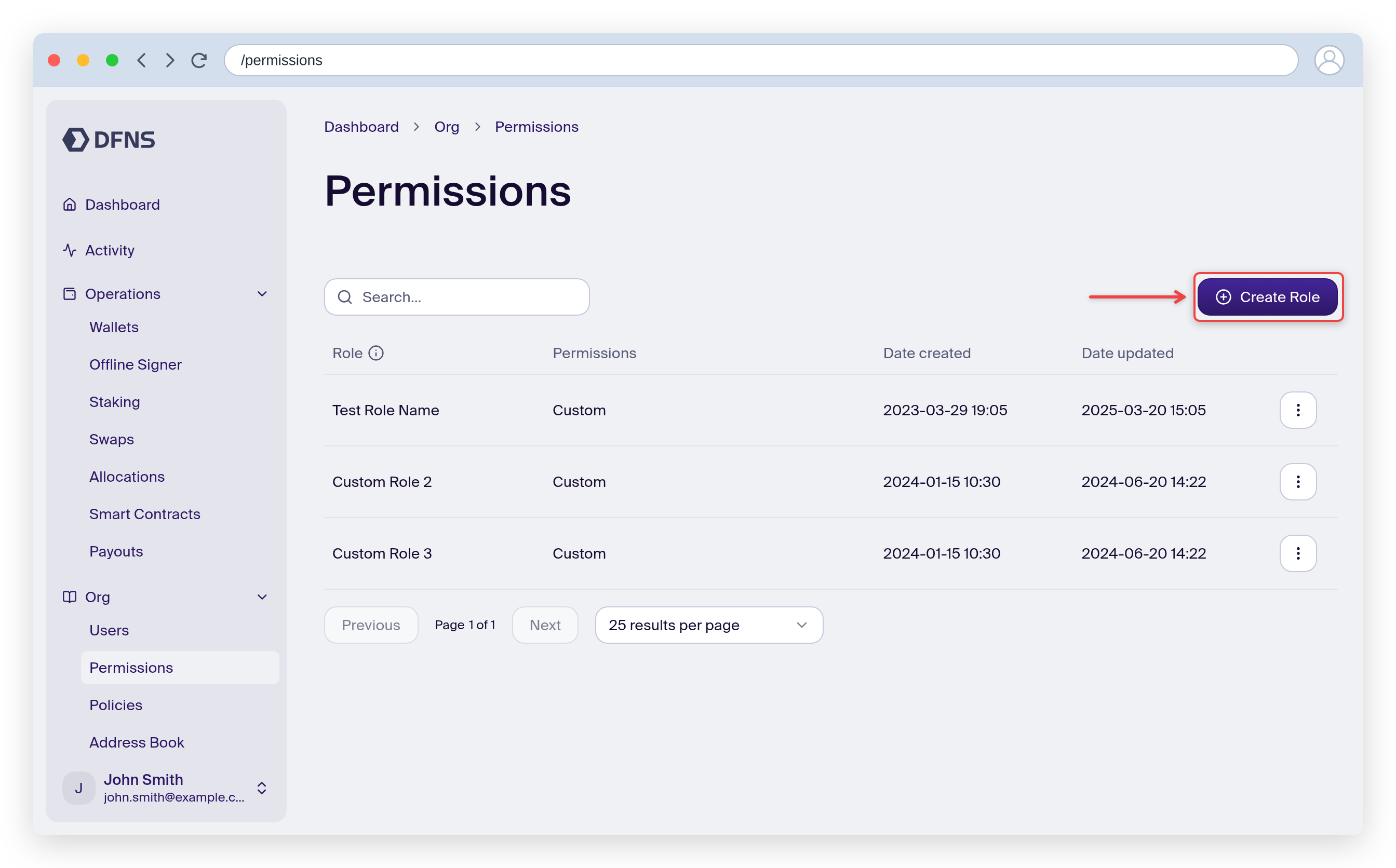The image size is (1396, 868).
Task: Open the browser profile avatar
Action: [1329, 60]
